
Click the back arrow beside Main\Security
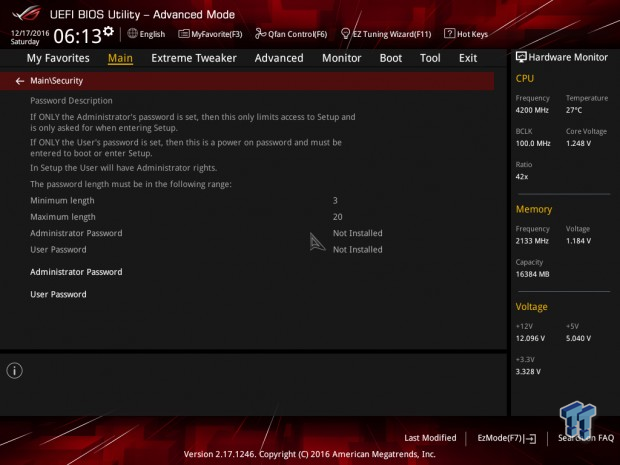tap(20, 81)
